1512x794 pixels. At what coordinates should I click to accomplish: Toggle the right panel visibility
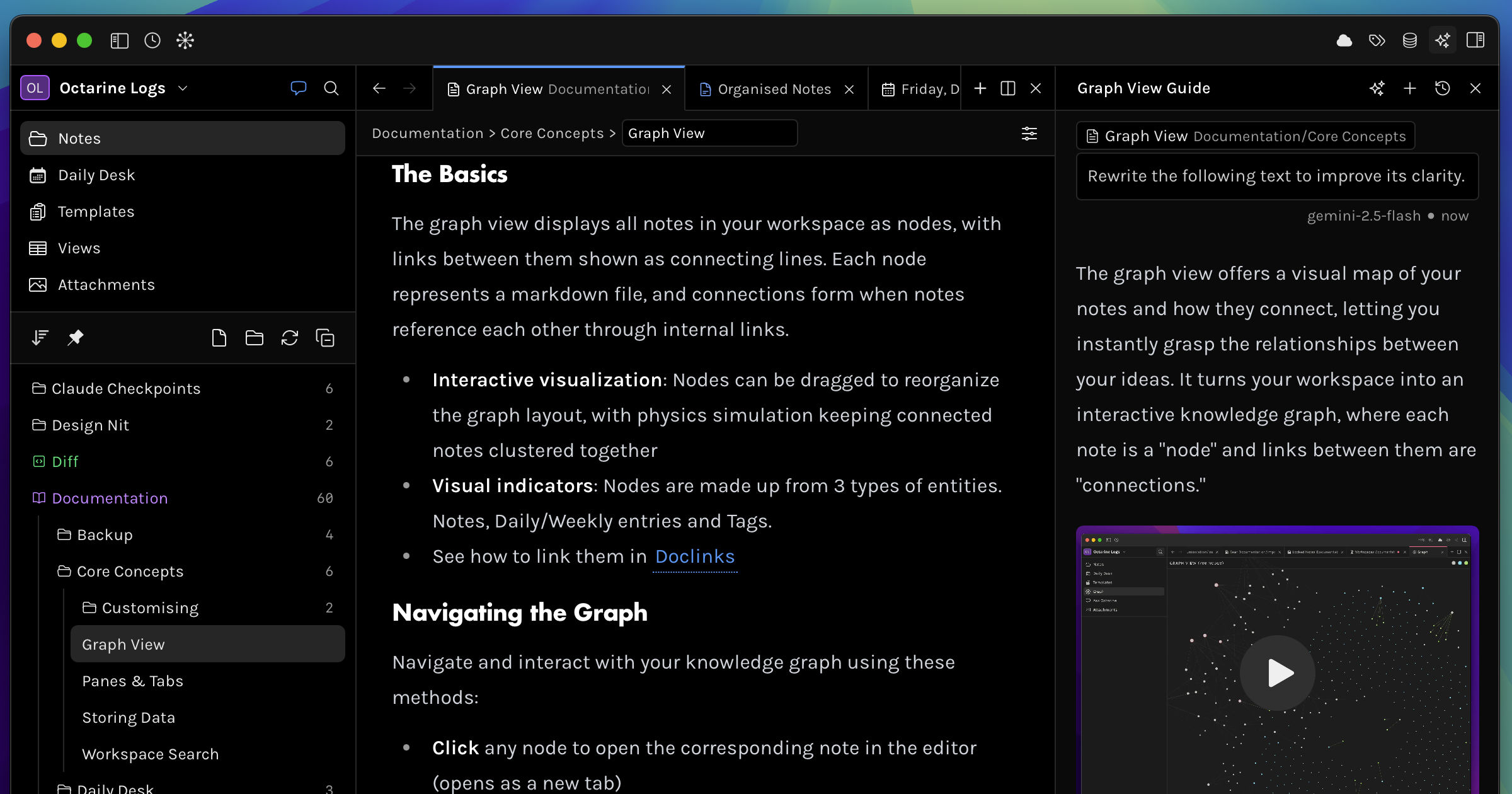point(1476,40)
